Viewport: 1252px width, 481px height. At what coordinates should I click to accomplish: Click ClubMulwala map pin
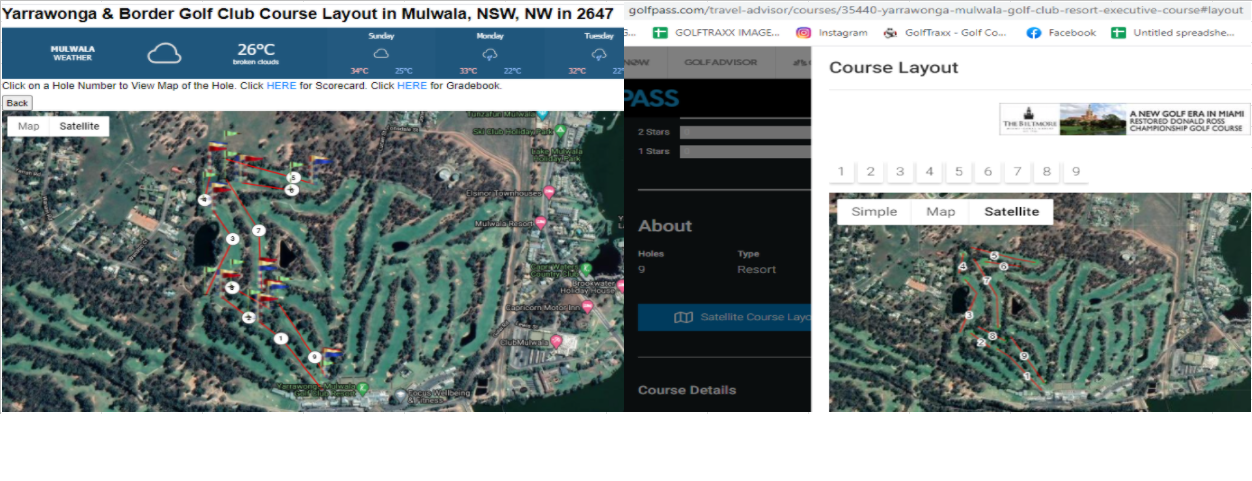557,342
